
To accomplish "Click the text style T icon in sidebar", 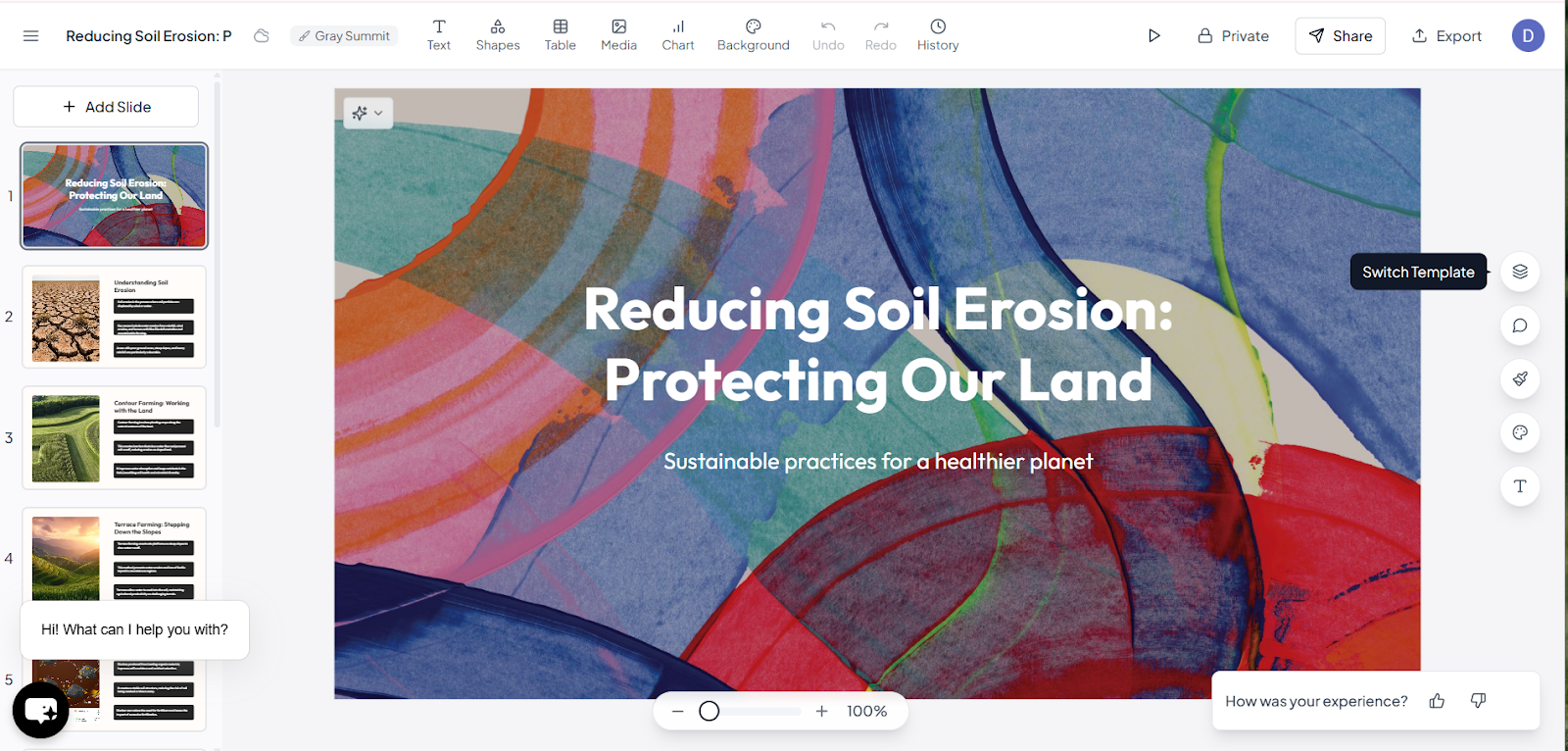I will [1520, 486].
